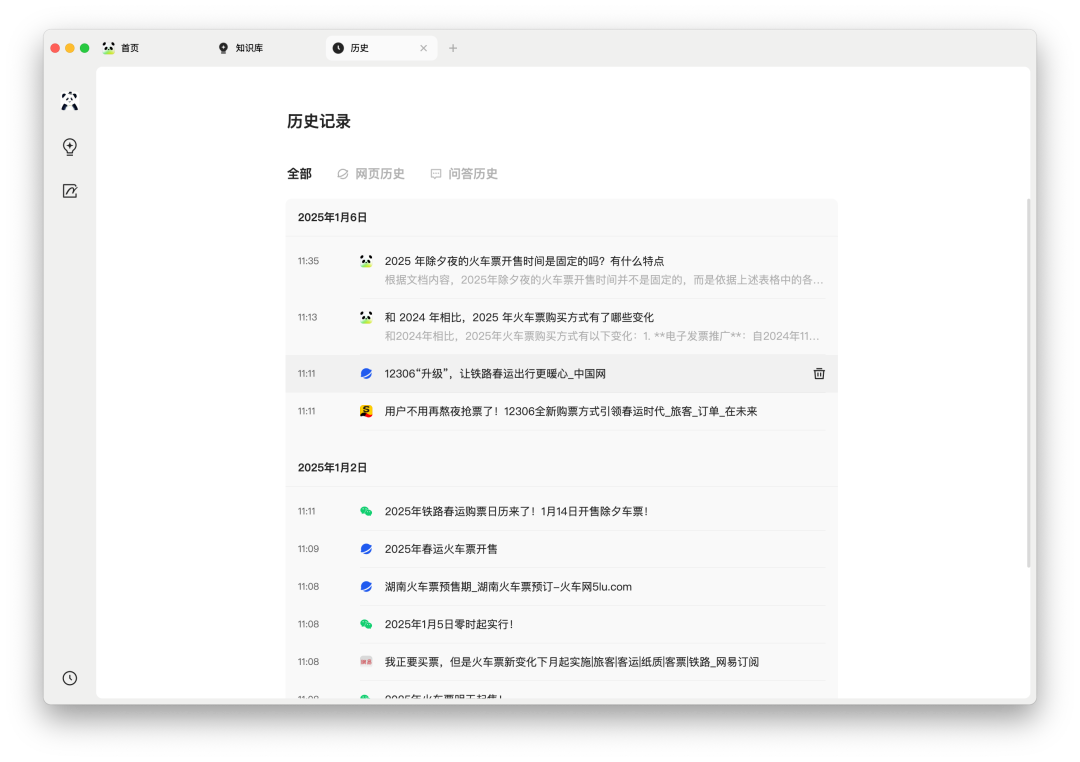Click the vertical scrollbar on the right
The image size is (1080, 762).
pos(1028,380)
